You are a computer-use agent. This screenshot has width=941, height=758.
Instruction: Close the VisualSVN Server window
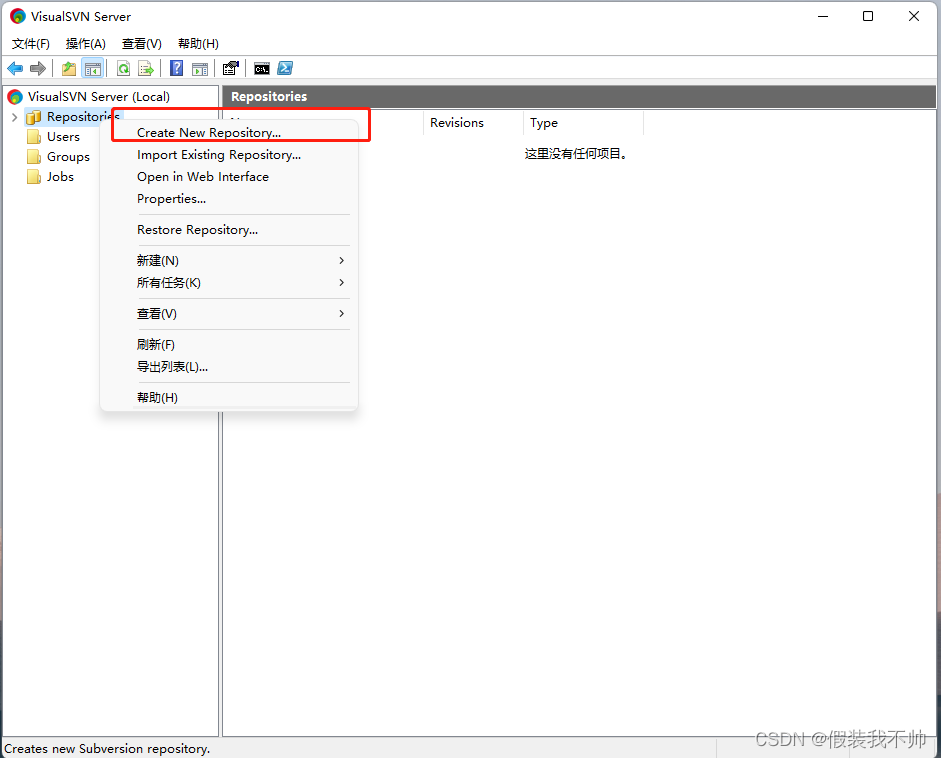click(x=913, y=16)
